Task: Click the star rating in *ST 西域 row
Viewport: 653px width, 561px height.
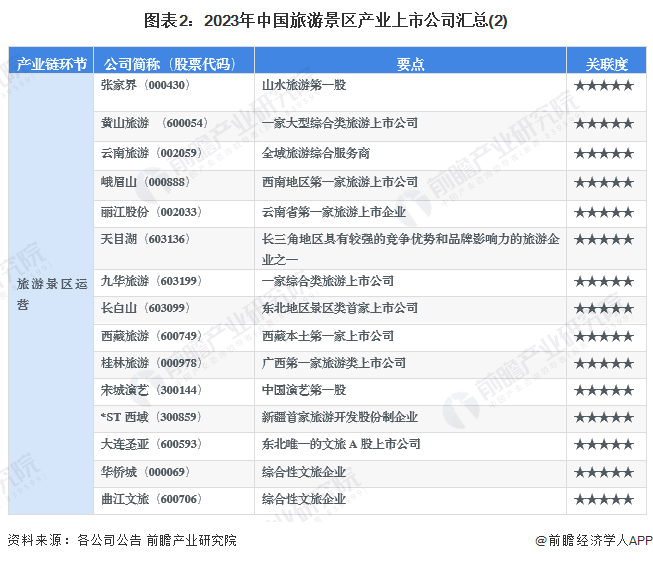Action: coord(604,417)
